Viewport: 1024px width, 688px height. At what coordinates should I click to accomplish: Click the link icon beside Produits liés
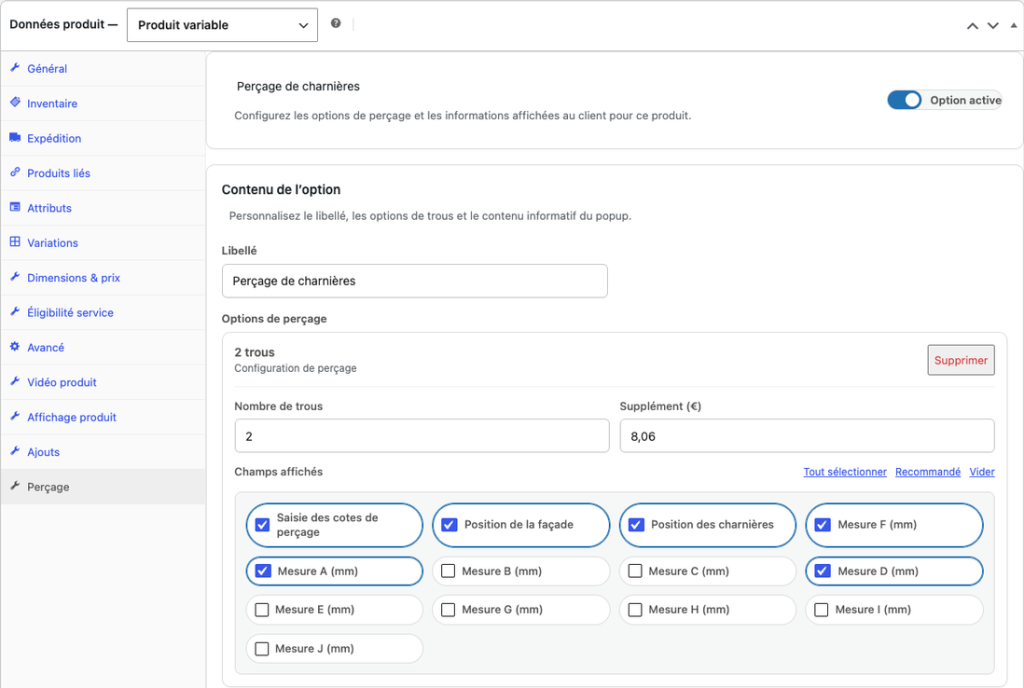(x=15, y=172)
